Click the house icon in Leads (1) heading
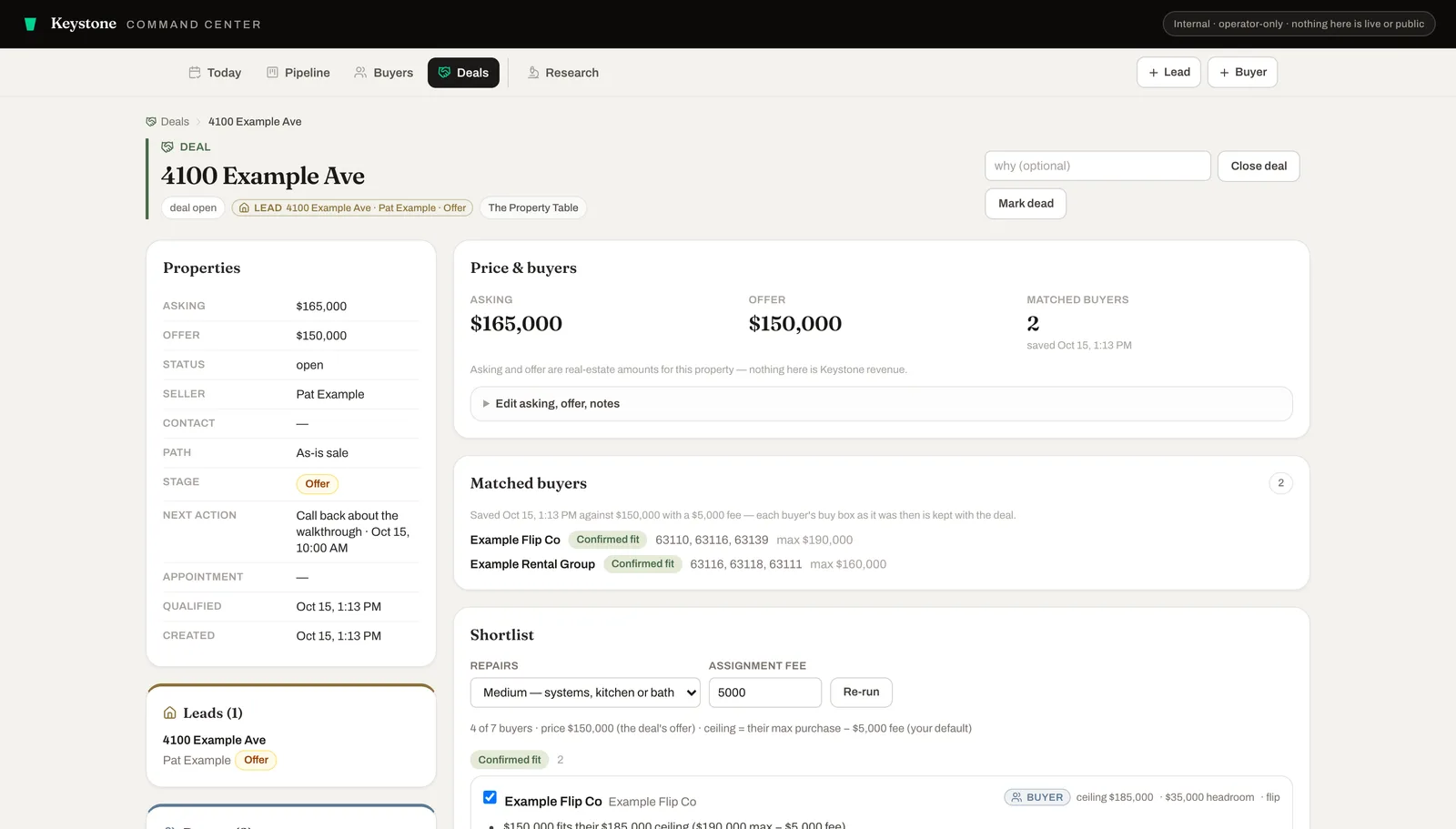The image size is (1456, 829). [169, 713]
